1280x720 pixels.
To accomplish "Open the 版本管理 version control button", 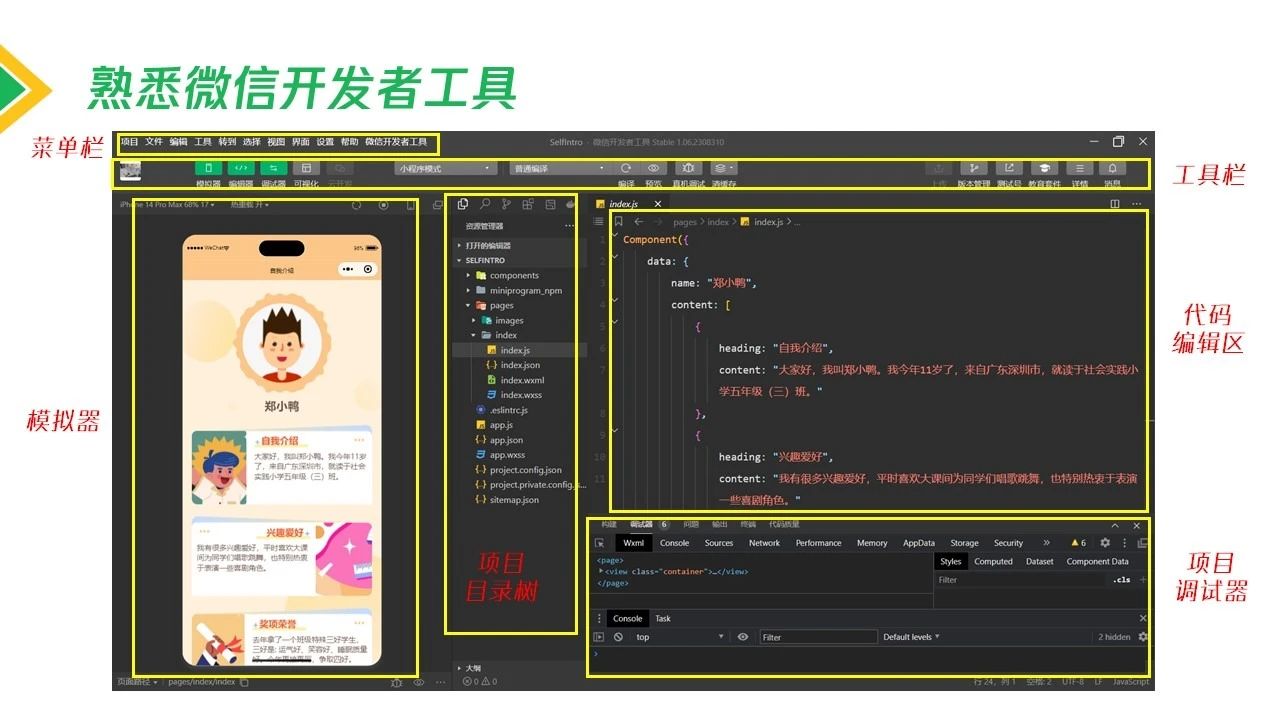I will tap(974, 168).
